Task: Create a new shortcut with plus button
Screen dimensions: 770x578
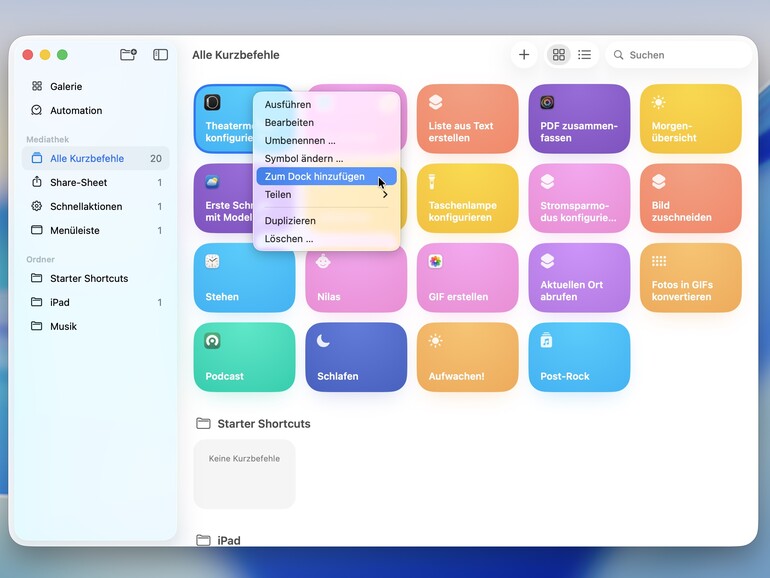Action: pos(524,55)
